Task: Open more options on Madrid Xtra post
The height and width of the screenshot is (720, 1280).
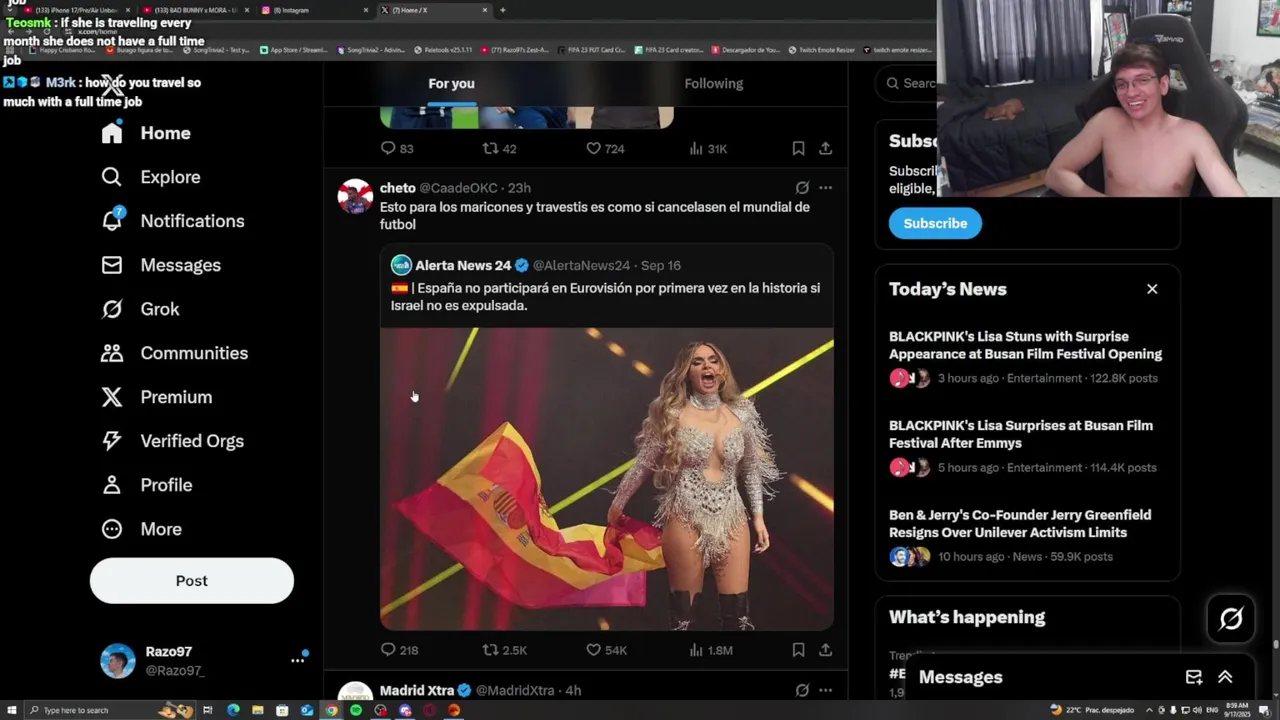Action: tap(825, 690)
